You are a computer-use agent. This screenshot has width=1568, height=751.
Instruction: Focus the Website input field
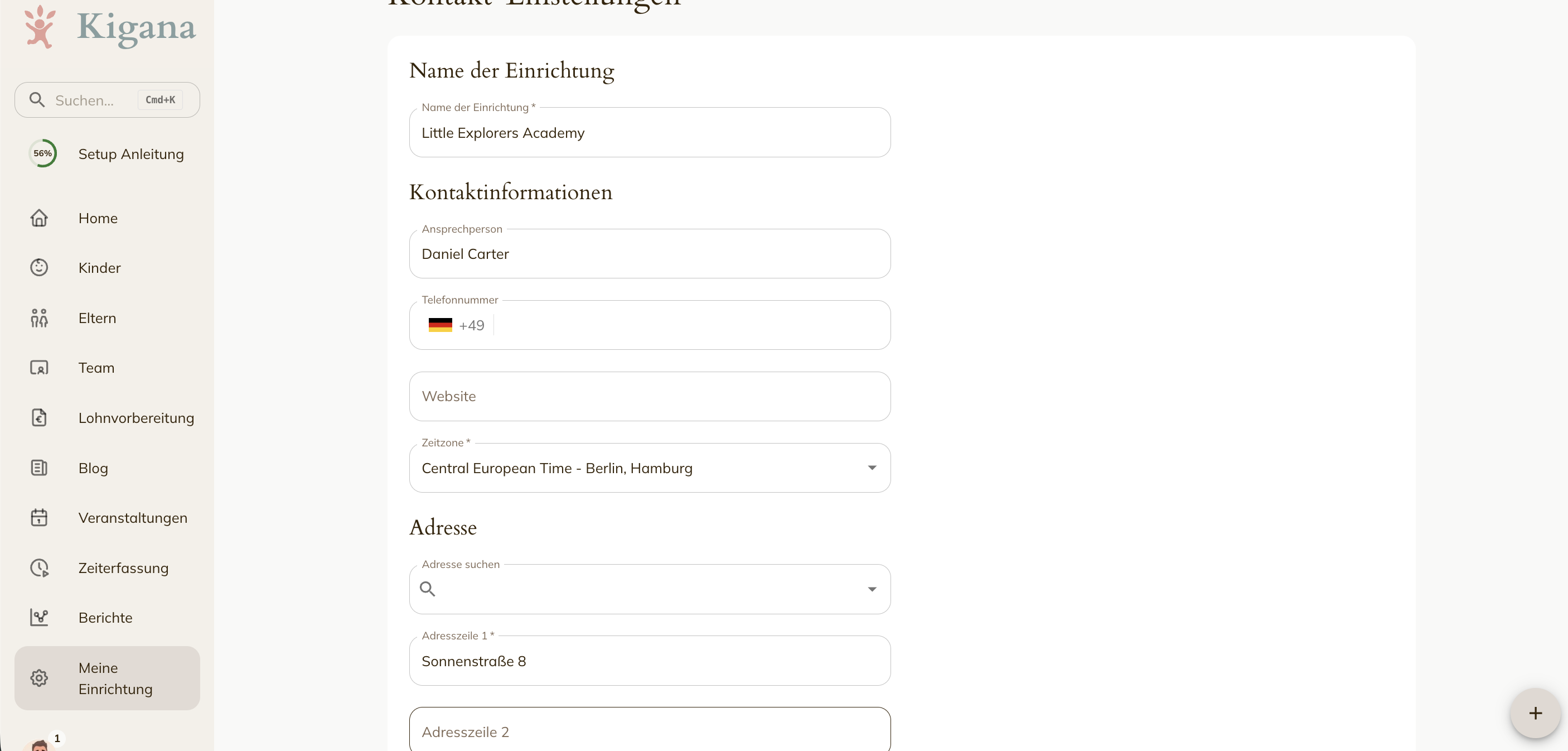650,397
